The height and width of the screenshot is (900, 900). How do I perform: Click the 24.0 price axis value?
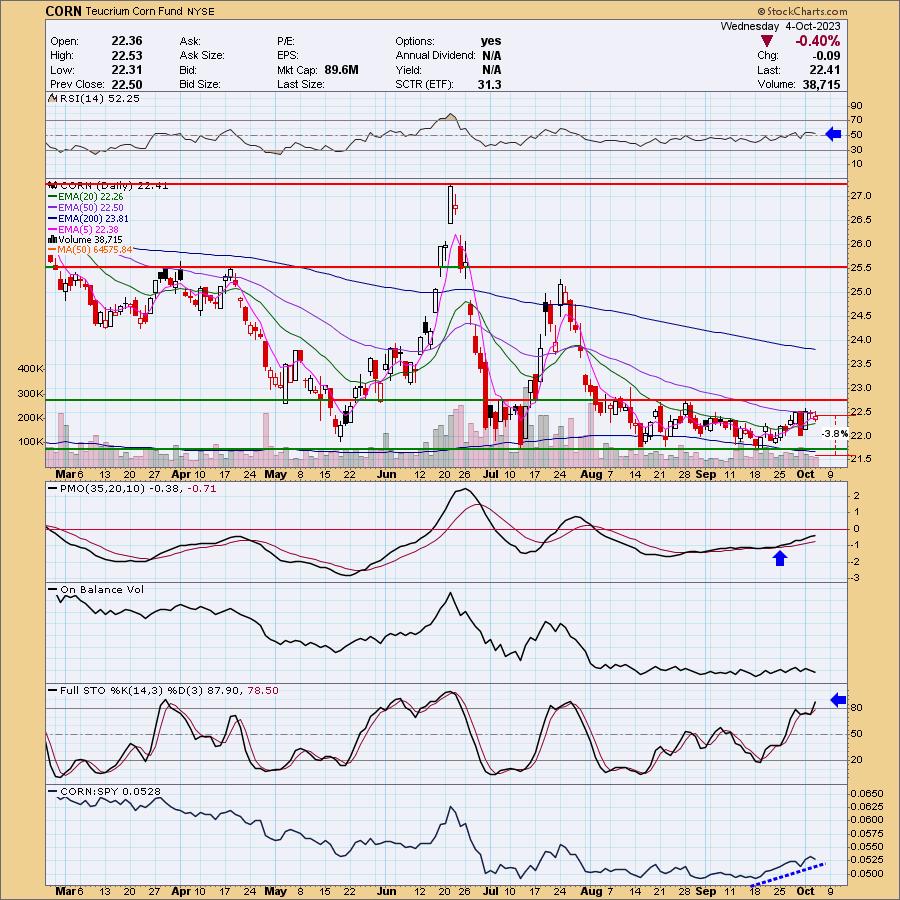coord(860,340)
